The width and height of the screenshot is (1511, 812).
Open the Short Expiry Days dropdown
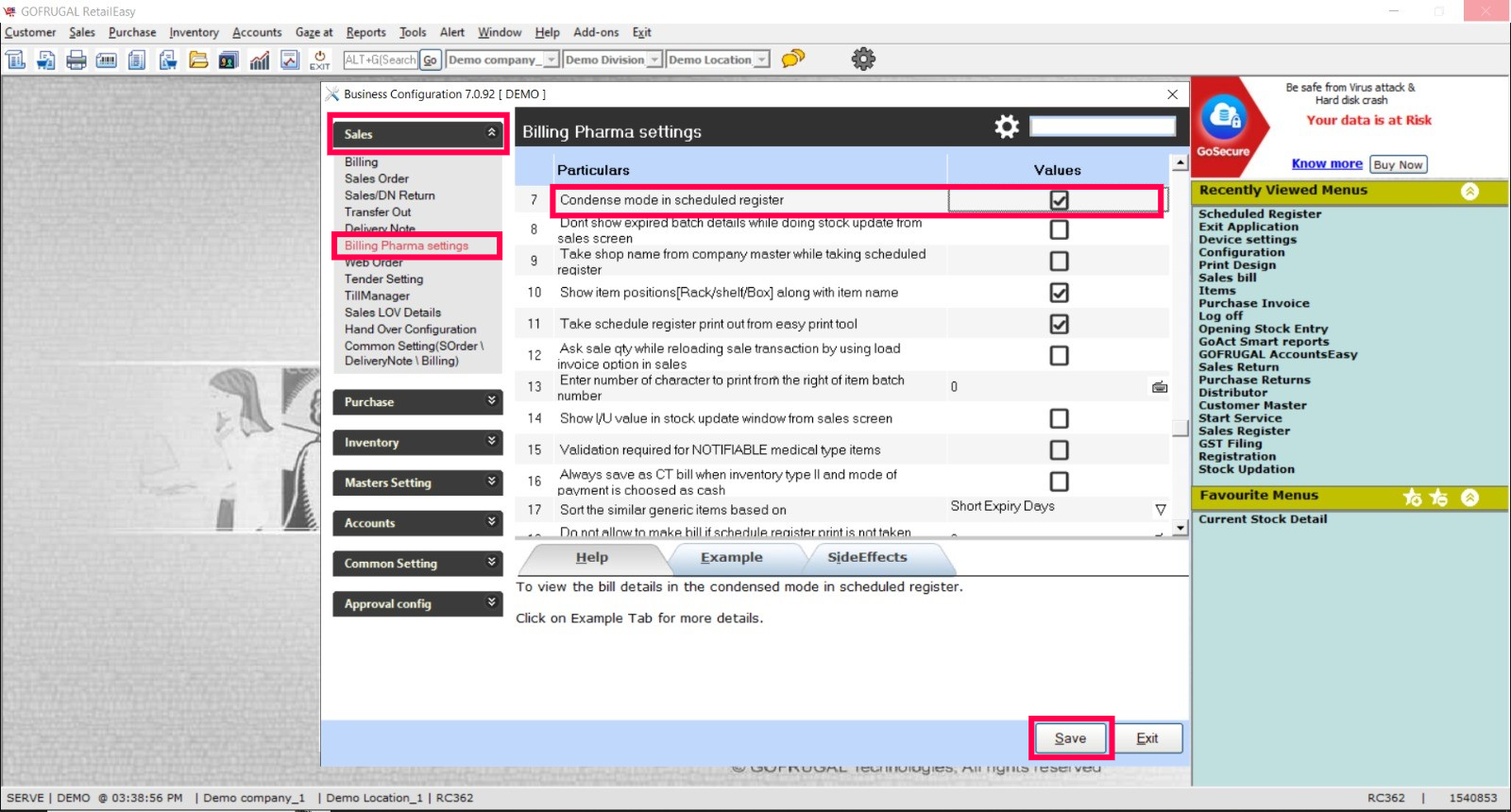(x=1161, y=510)
